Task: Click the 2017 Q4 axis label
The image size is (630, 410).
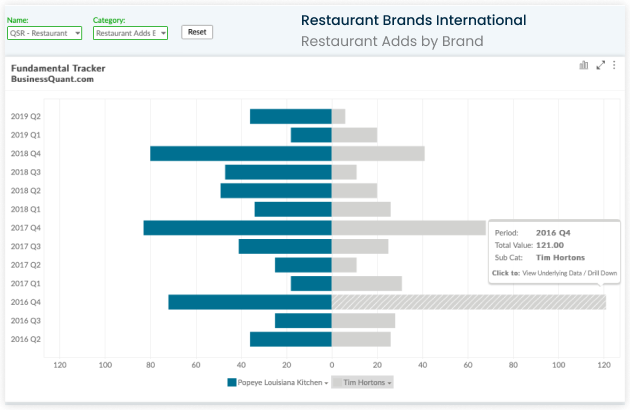Action: (x=26, y=228)
